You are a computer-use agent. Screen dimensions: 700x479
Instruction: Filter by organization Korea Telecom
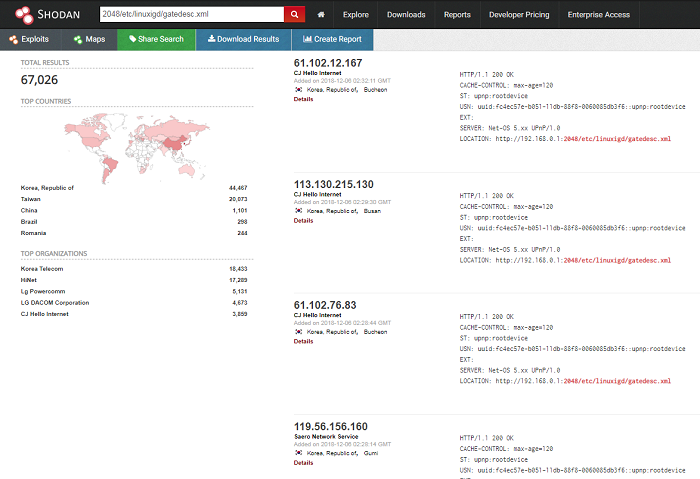(42, 269)
